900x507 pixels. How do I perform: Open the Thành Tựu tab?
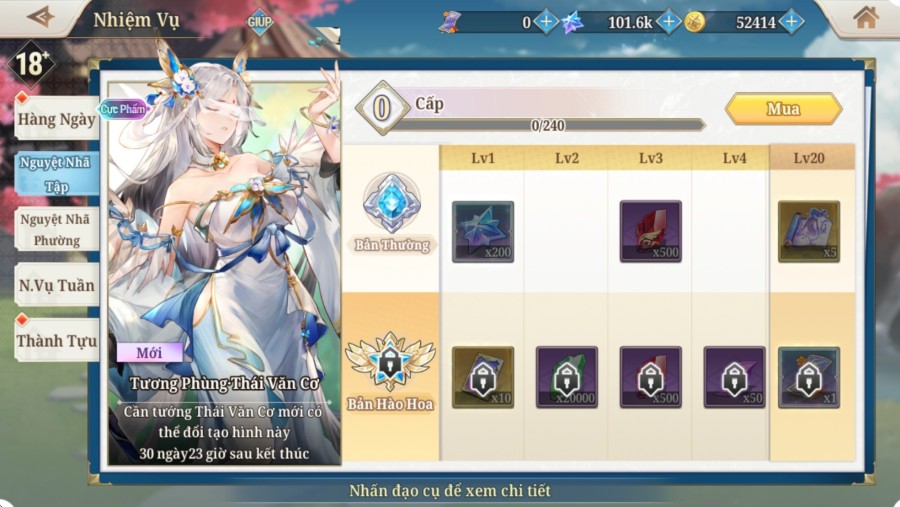coord(56,340)
